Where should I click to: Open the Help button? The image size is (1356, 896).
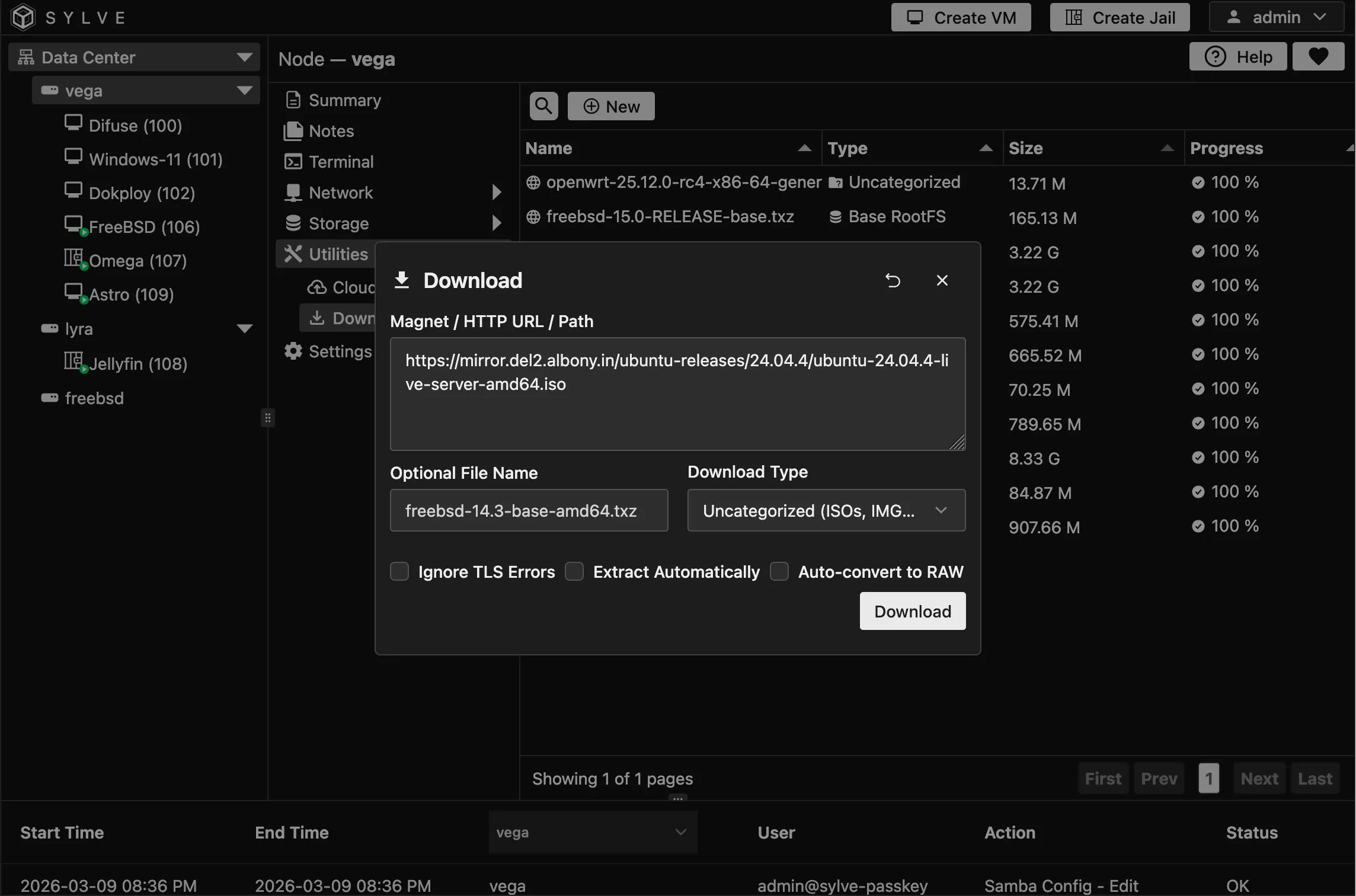point(1238,57)
